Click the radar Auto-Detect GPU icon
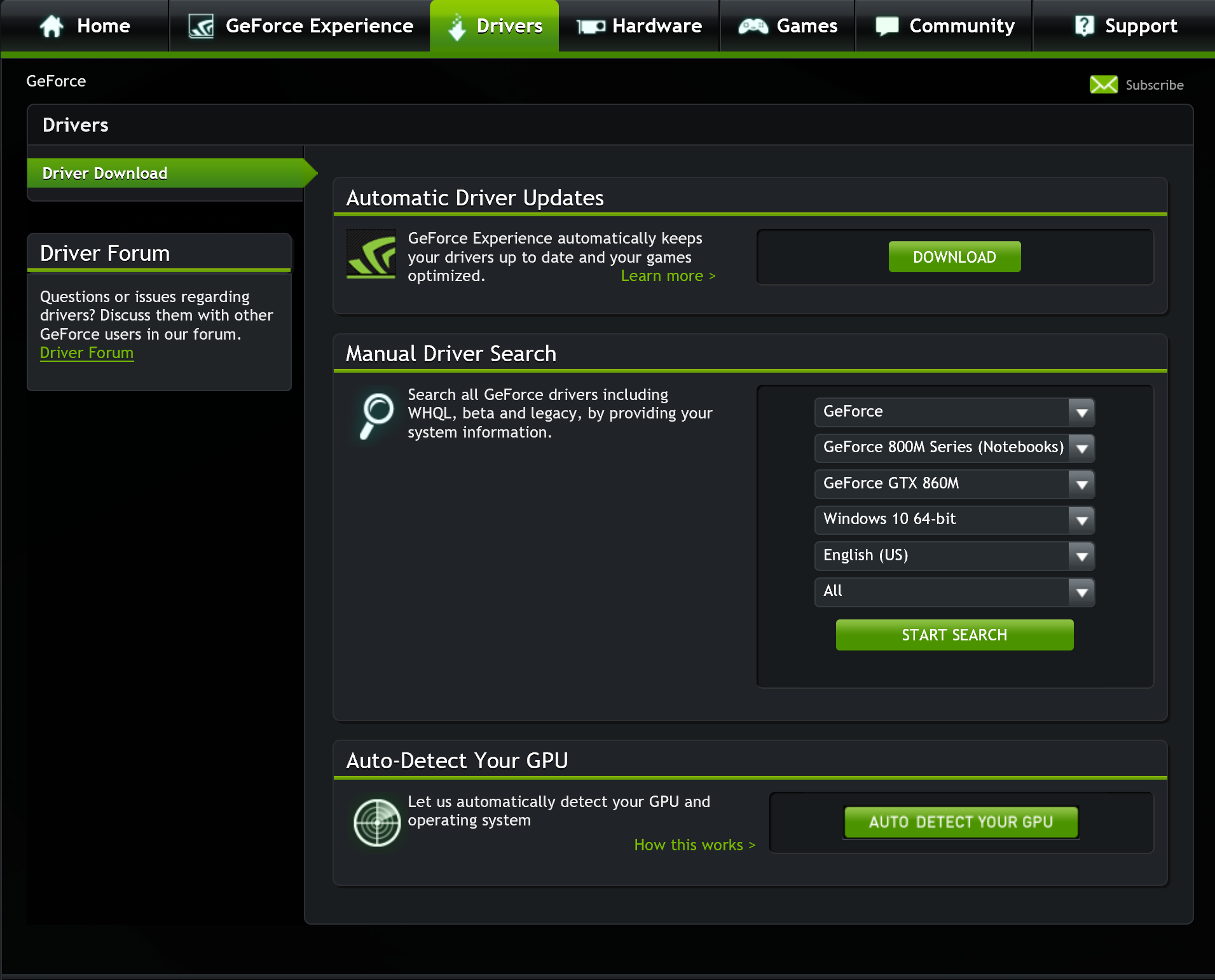This screenshot has width=1215, height=980. point(376,822)
